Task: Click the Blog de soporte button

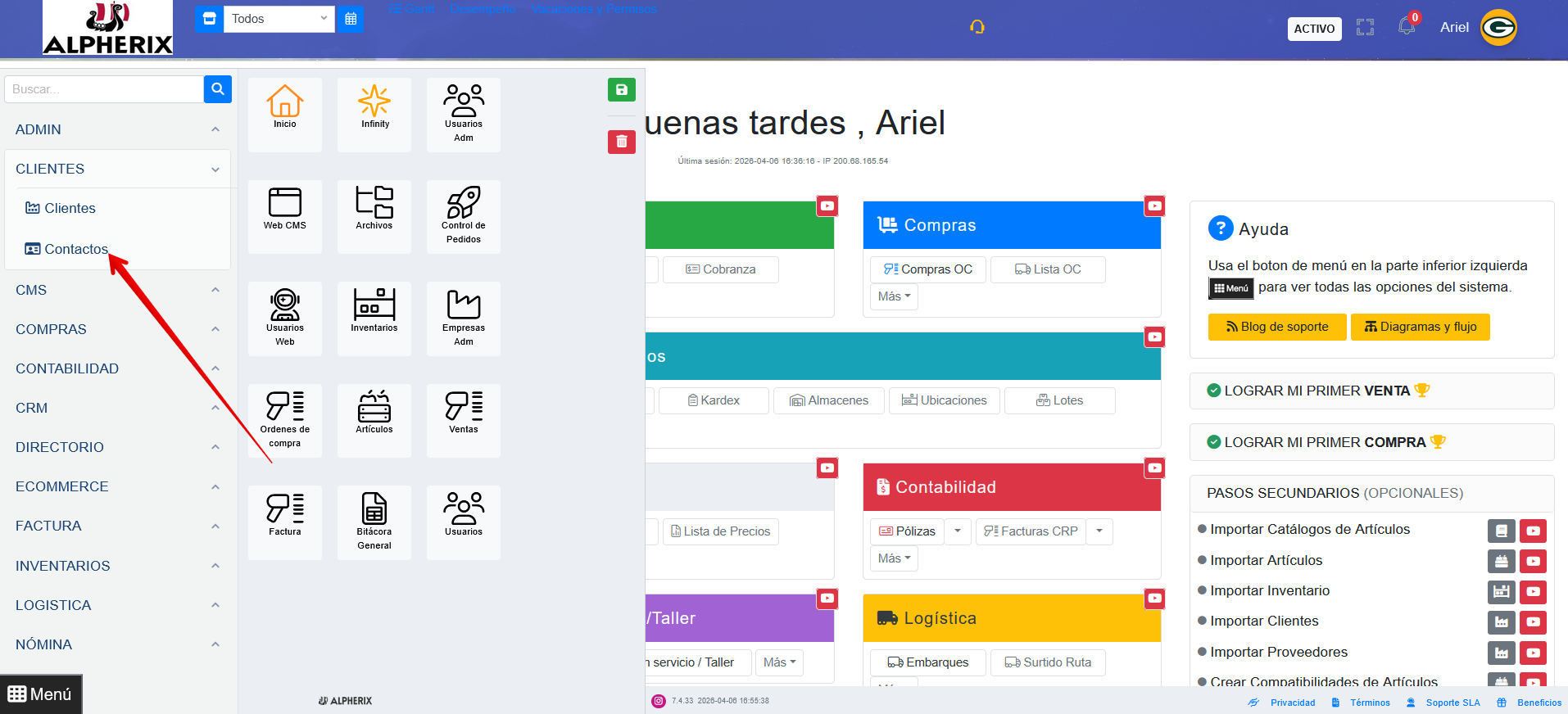Action: [x=1276, y=327]
